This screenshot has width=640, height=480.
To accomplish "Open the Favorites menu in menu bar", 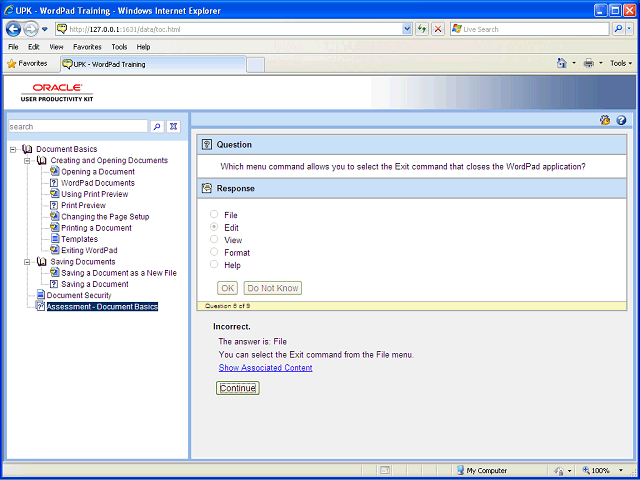I will click(87, 47).
